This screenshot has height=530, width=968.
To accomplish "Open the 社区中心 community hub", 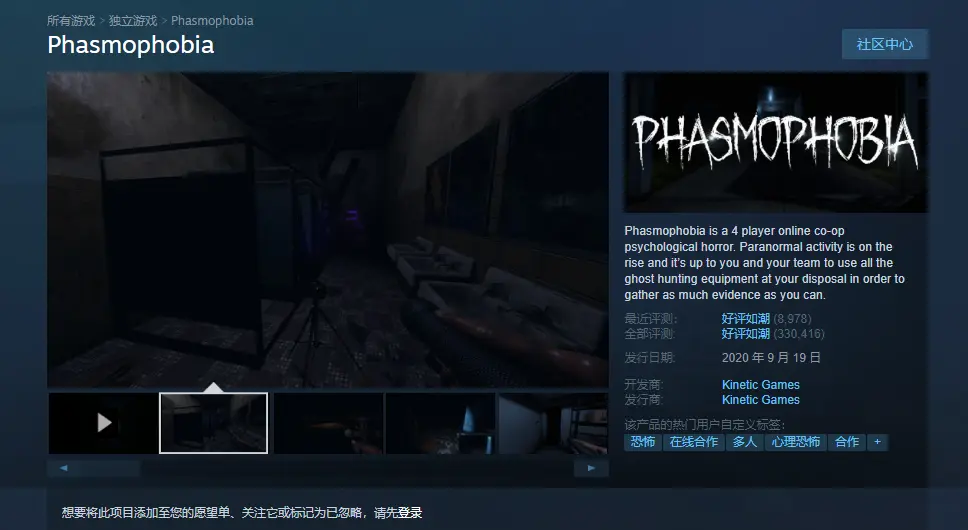I will click(x=884, y=44).
